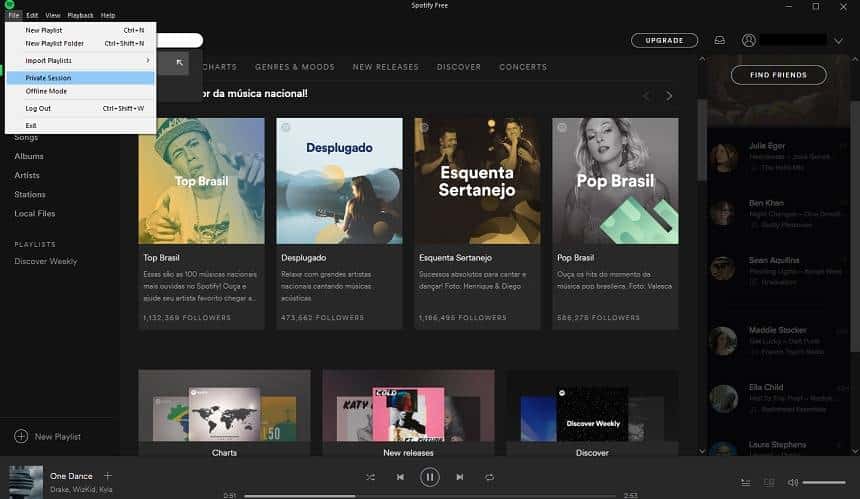Click the Top Brasil title link
This screenshot has width=860, height=499.
point(161,257)
